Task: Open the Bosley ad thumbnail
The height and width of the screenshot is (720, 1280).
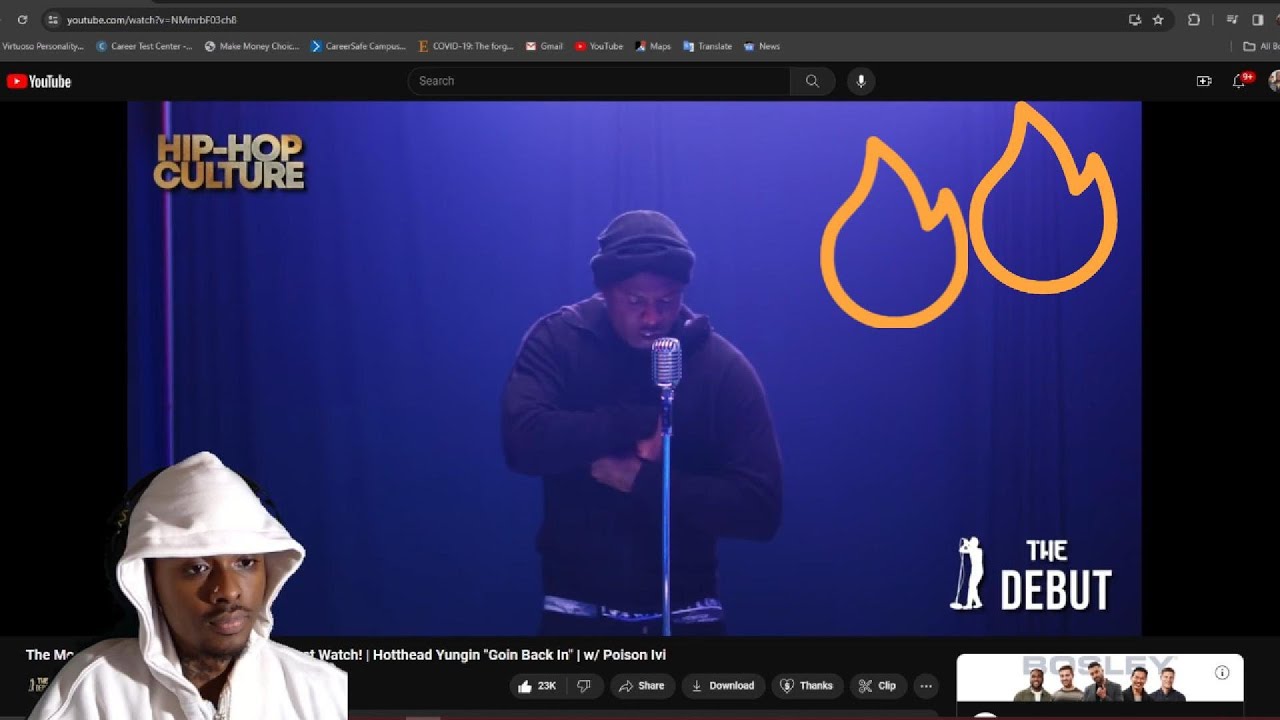Action: pos(1100,678)
